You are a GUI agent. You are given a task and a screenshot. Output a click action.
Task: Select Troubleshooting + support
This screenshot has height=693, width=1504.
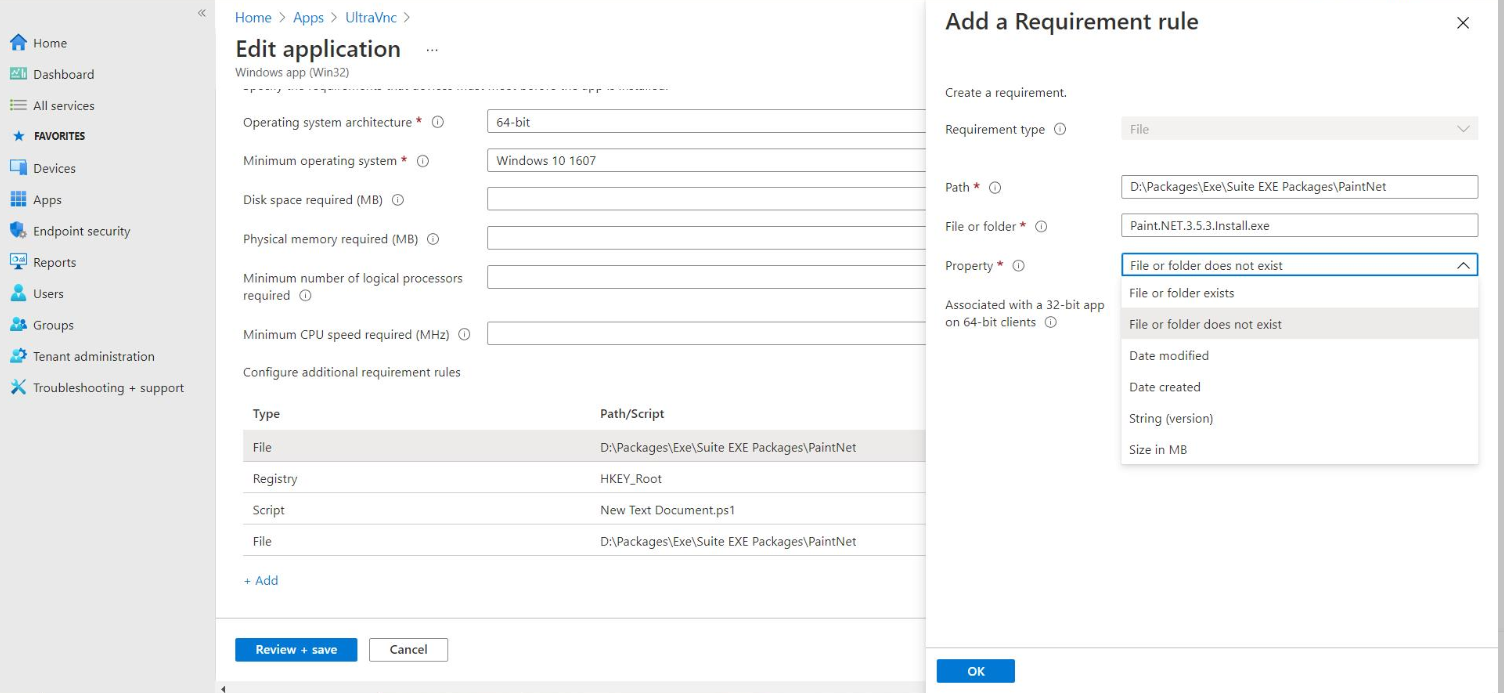pos(104,387)
